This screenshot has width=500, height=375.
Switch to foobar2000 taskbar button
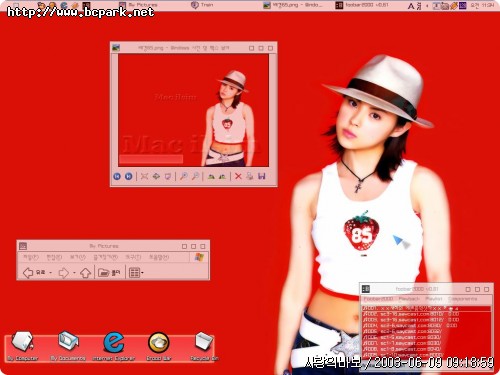pyautogui.click(x=362, y=5)
